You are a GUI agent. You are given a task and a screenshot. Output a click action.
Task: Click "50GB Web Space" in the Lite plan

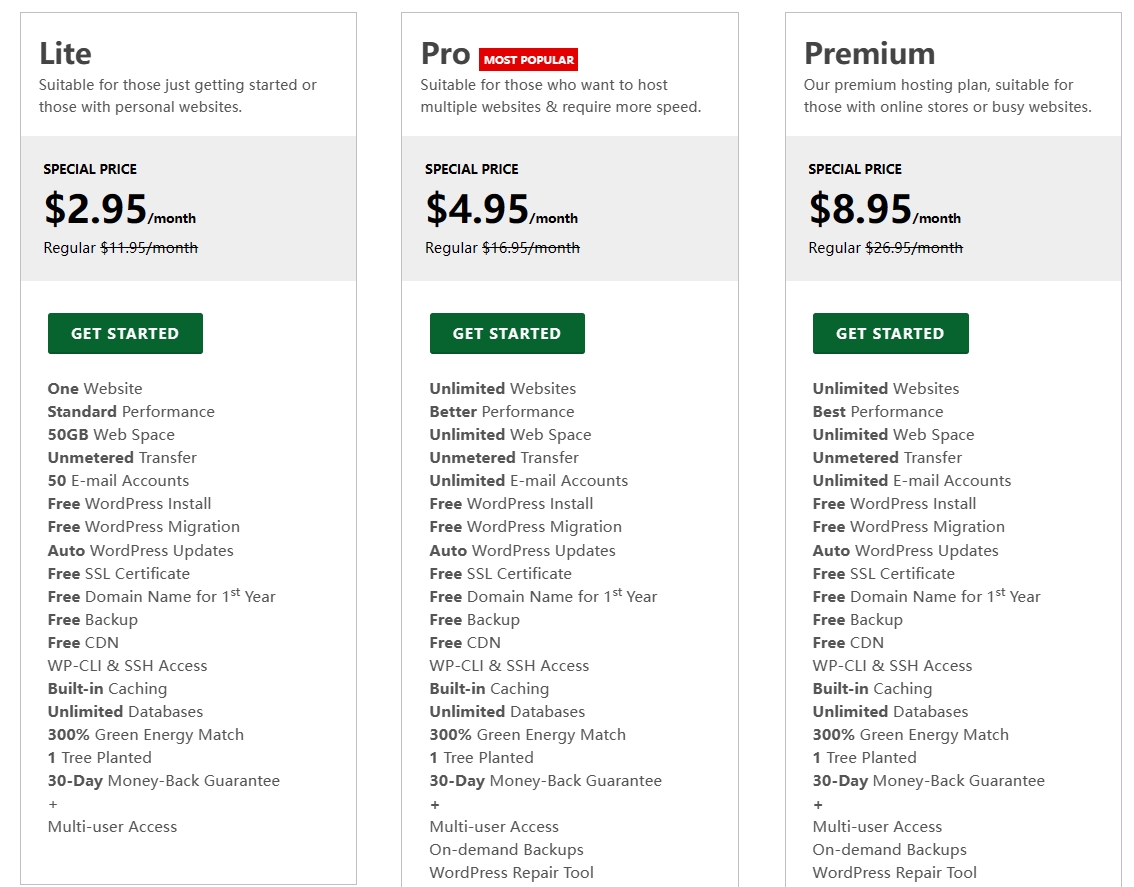111,435
